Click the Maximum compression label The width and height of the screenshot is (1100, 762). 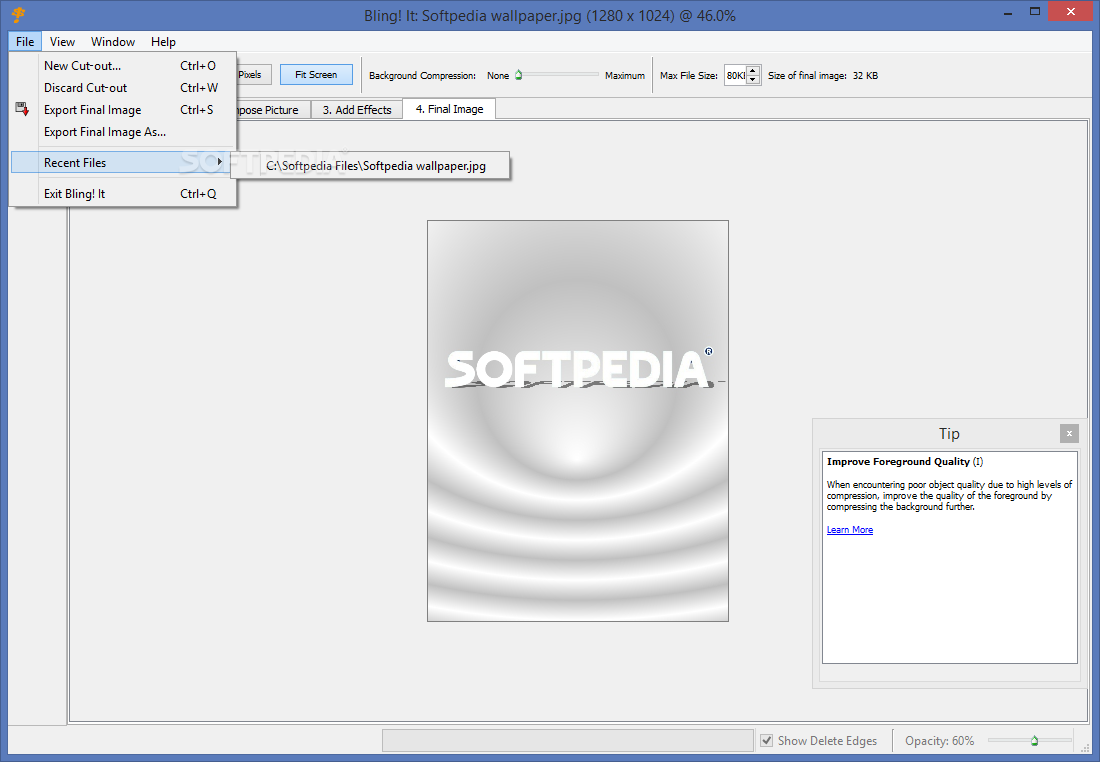(x=624, y=75)
